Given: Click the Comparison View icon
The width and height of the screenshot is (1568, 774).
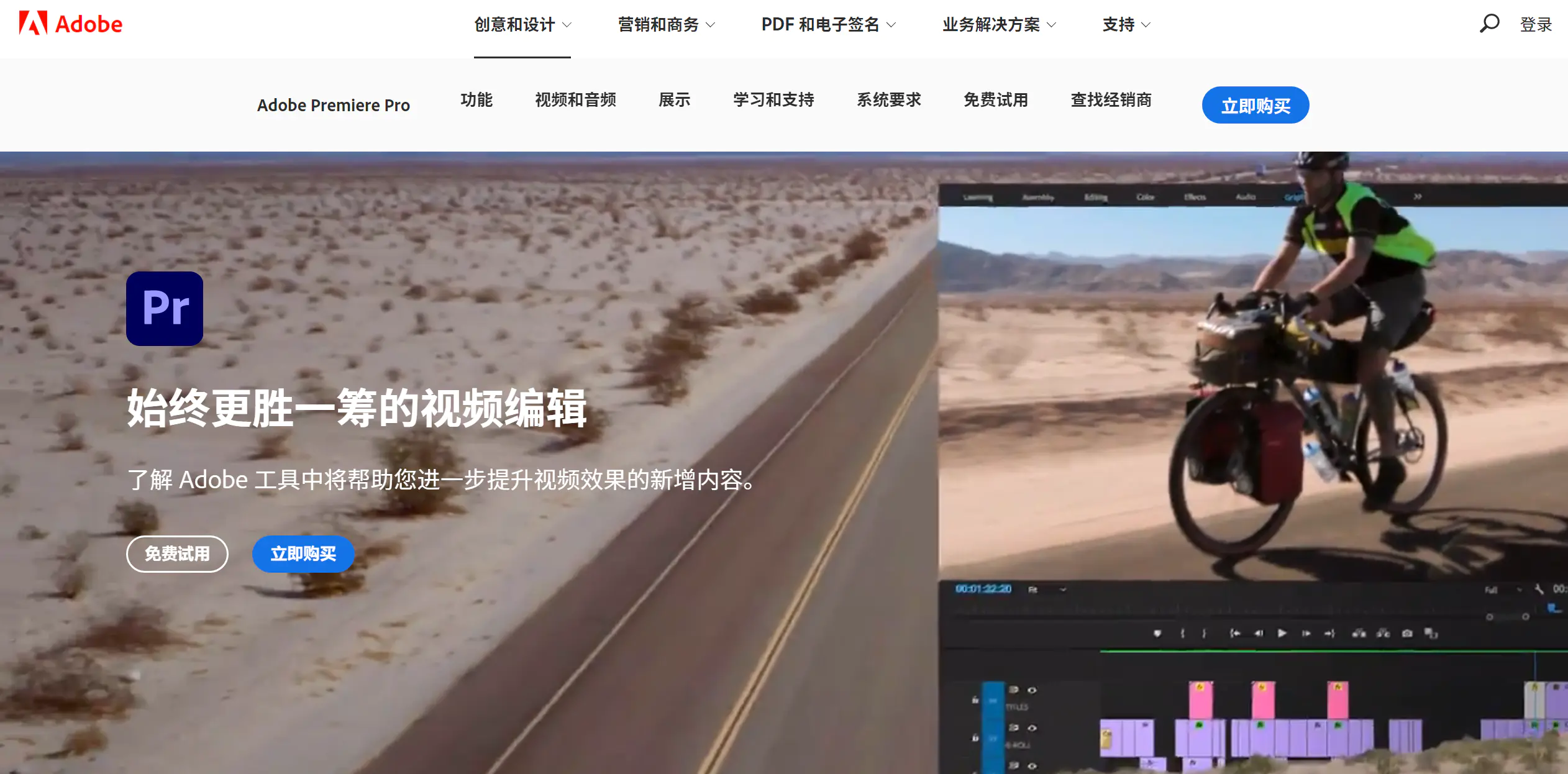Looking at the screenshot, I should (x=1431, y=633).
